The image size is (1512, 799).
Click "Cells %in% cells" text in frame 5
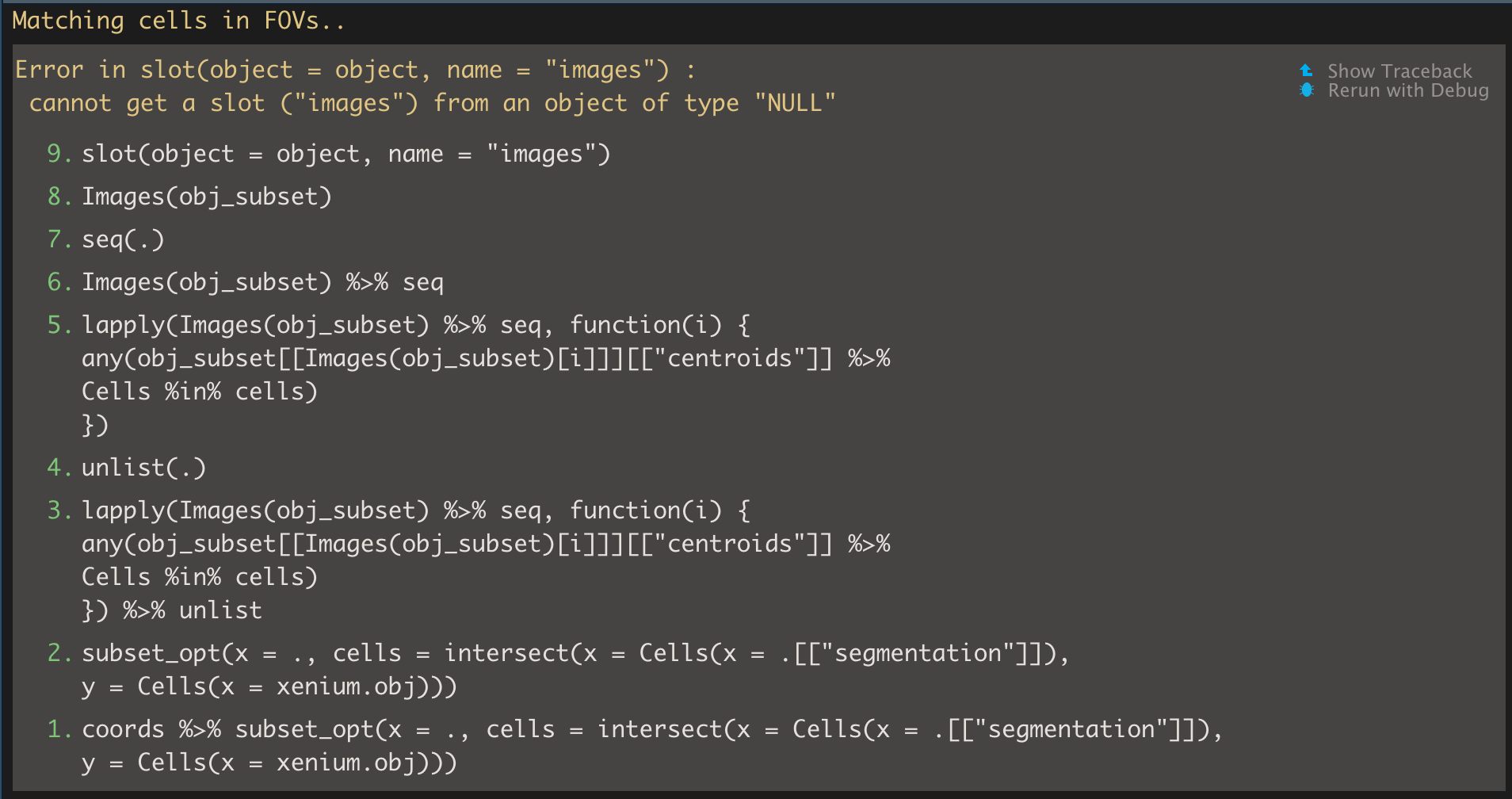coord(199,391)
